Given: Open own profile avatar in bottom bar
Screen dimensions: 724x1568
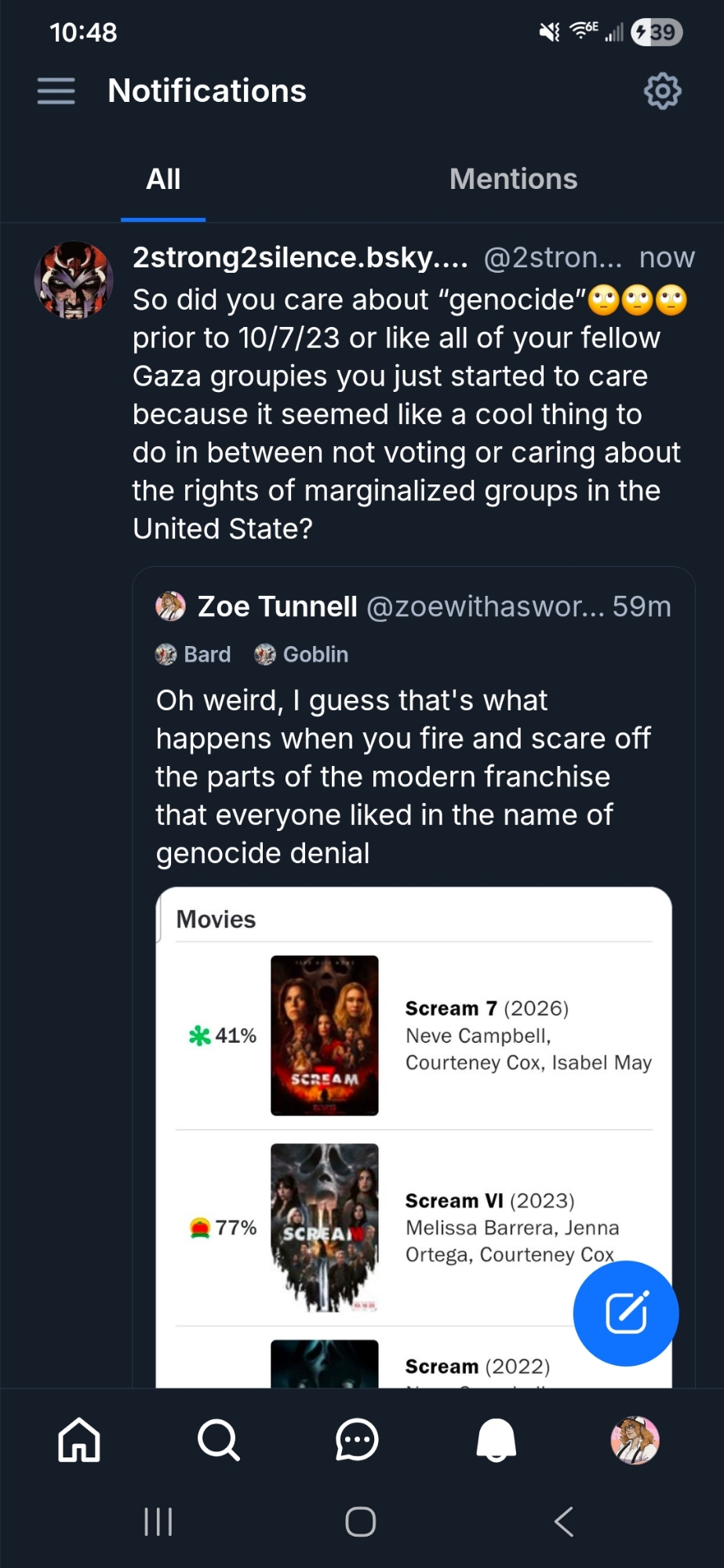Looking at the screenshot, I should tap(635, 1440).
